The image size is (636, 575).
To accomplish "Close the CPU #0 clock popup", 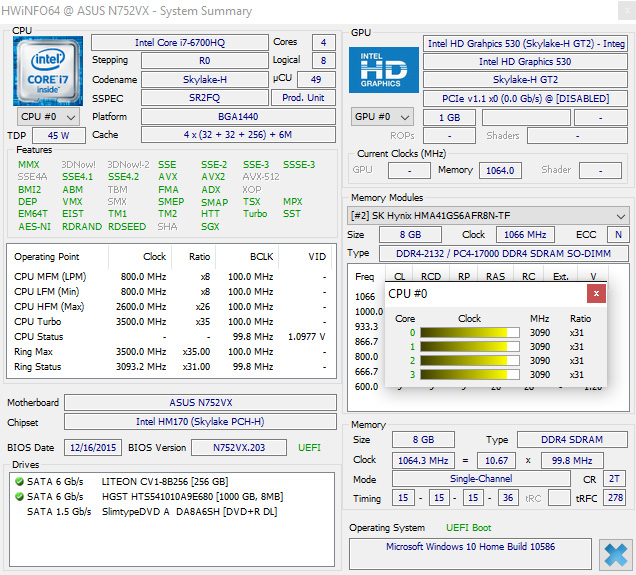I will point(596,294).
